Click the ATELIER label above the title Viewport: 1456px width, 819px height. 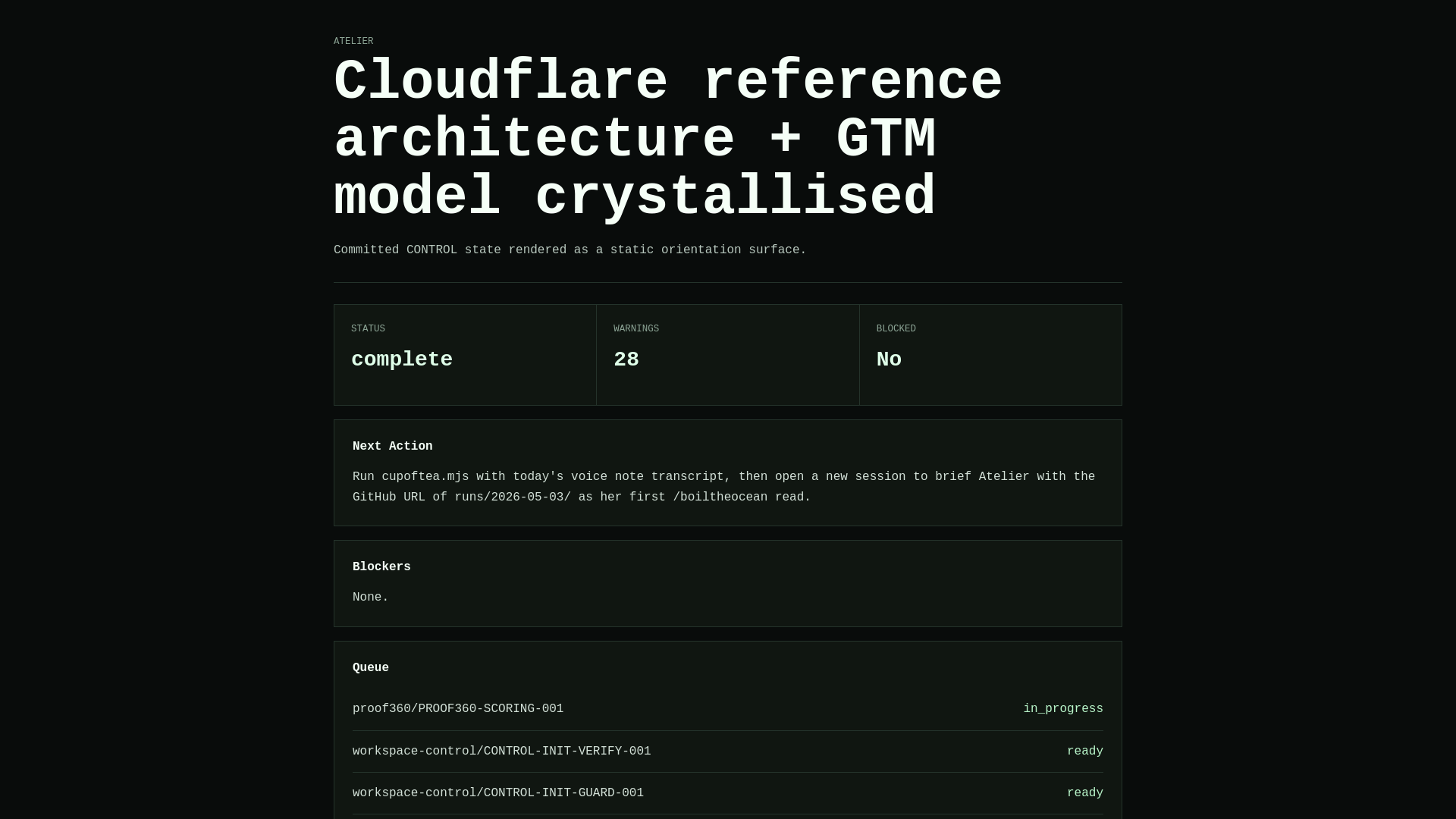tap(353, 41)
